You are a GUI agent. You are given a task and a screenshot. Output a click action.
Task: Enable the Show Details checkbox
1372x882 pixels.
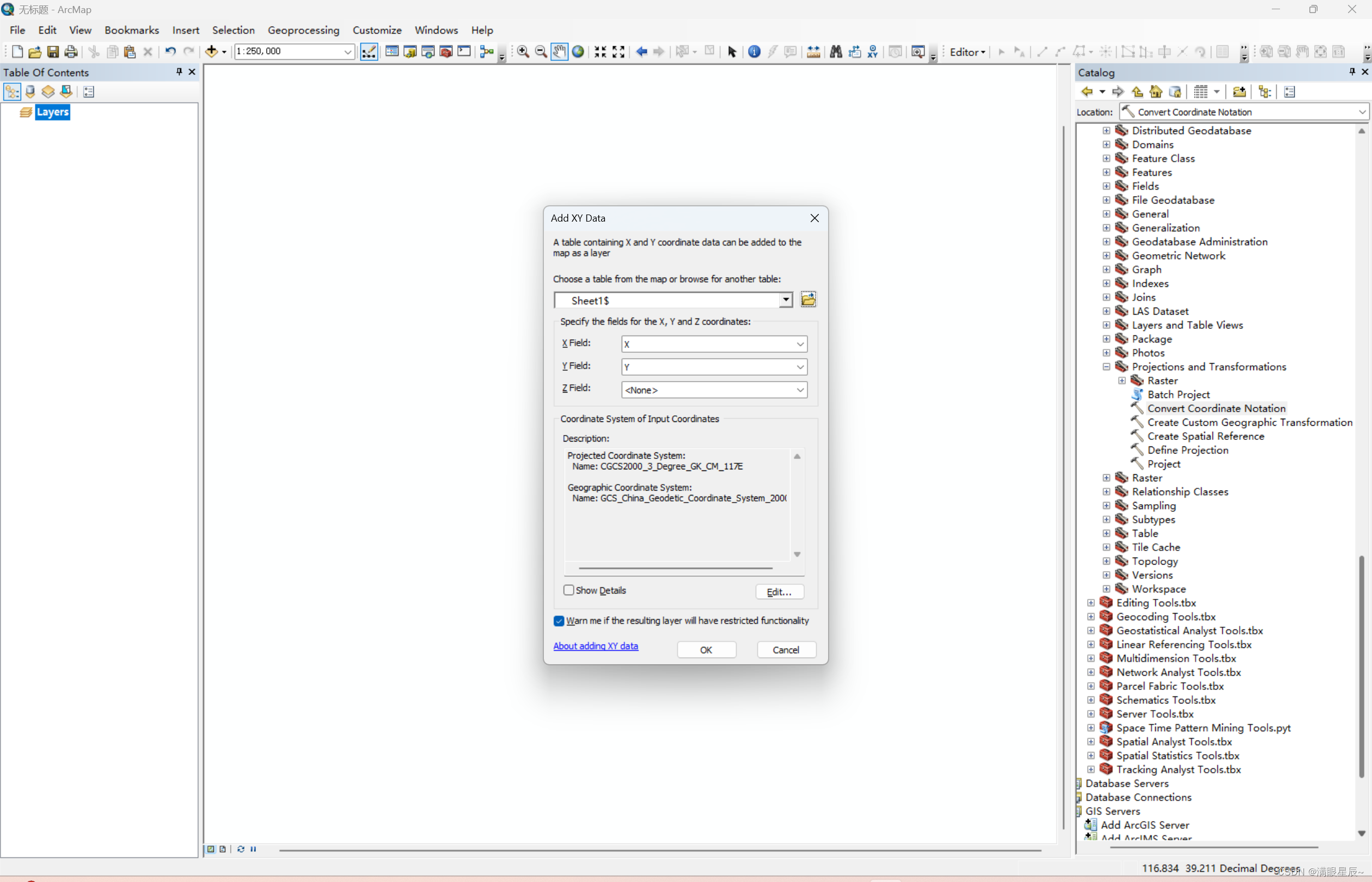pyautogui.click(x=568, y=590)
